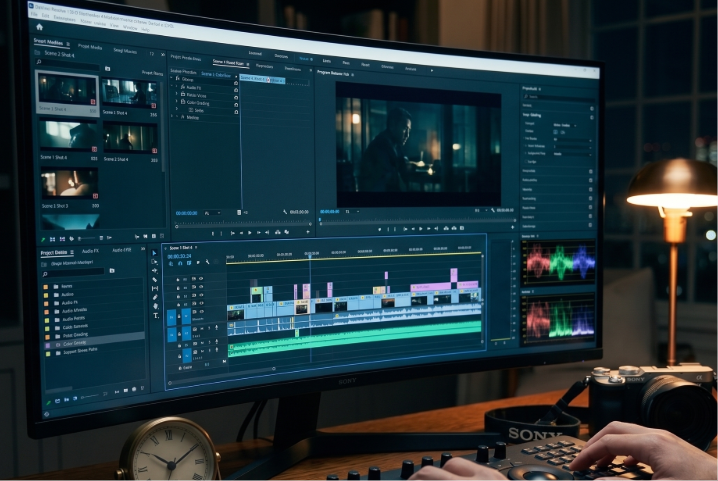This screenshot has width=718, height=481.
Task: Expand the Color Grading row in effect controls
Action: [x=177, y=102]
